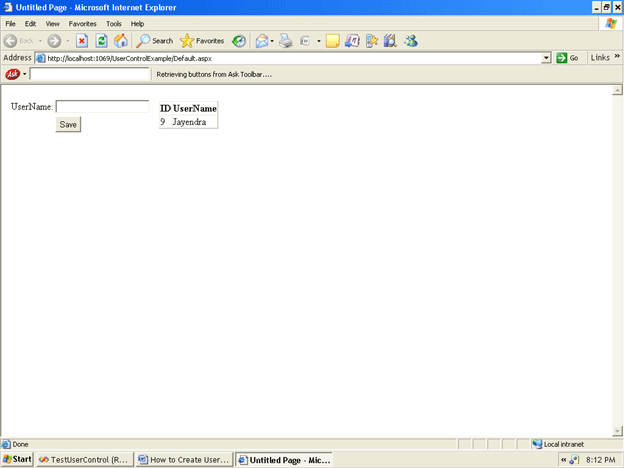Screen dimensions: 624x468
Task: Click the Stop loading icon
Action: [82, 41]
